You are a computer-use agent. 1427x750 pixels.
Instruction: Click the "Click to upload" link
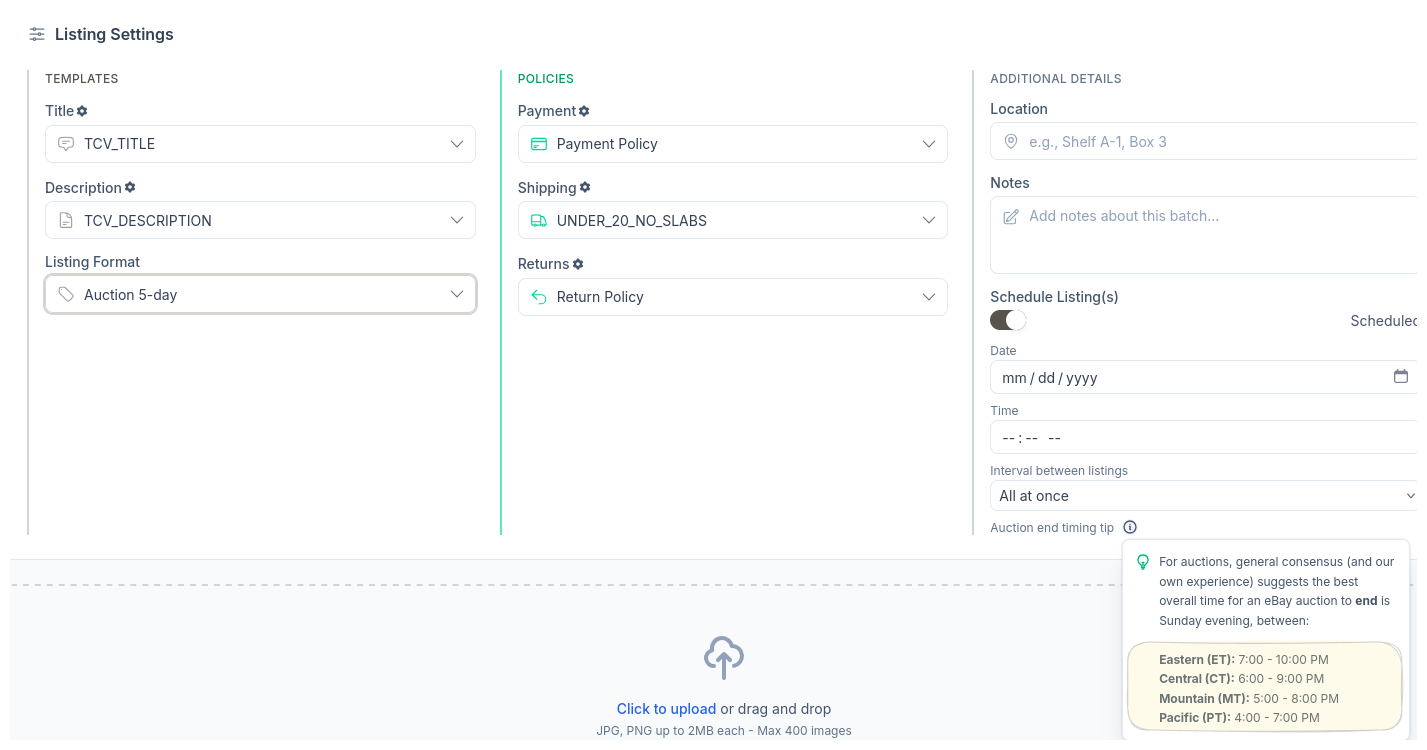click(666, 709)
